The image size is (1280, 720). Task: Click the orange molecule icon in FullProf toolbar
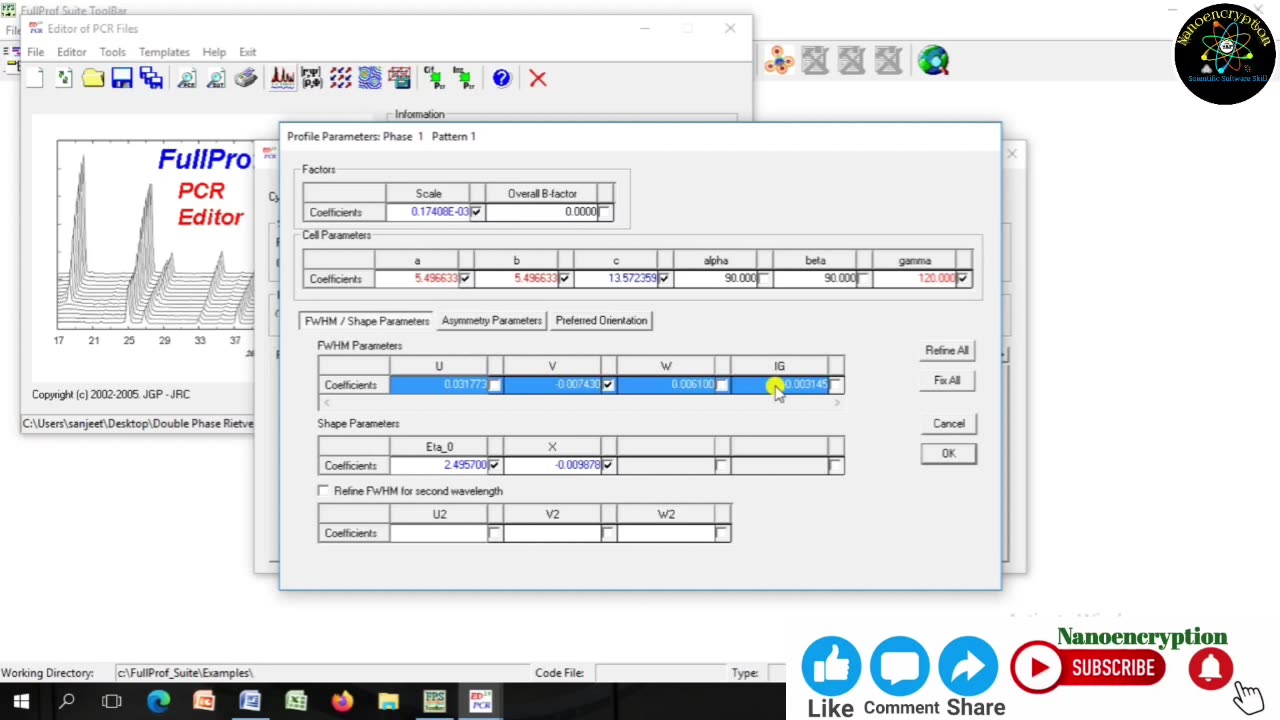pos(778,61)
